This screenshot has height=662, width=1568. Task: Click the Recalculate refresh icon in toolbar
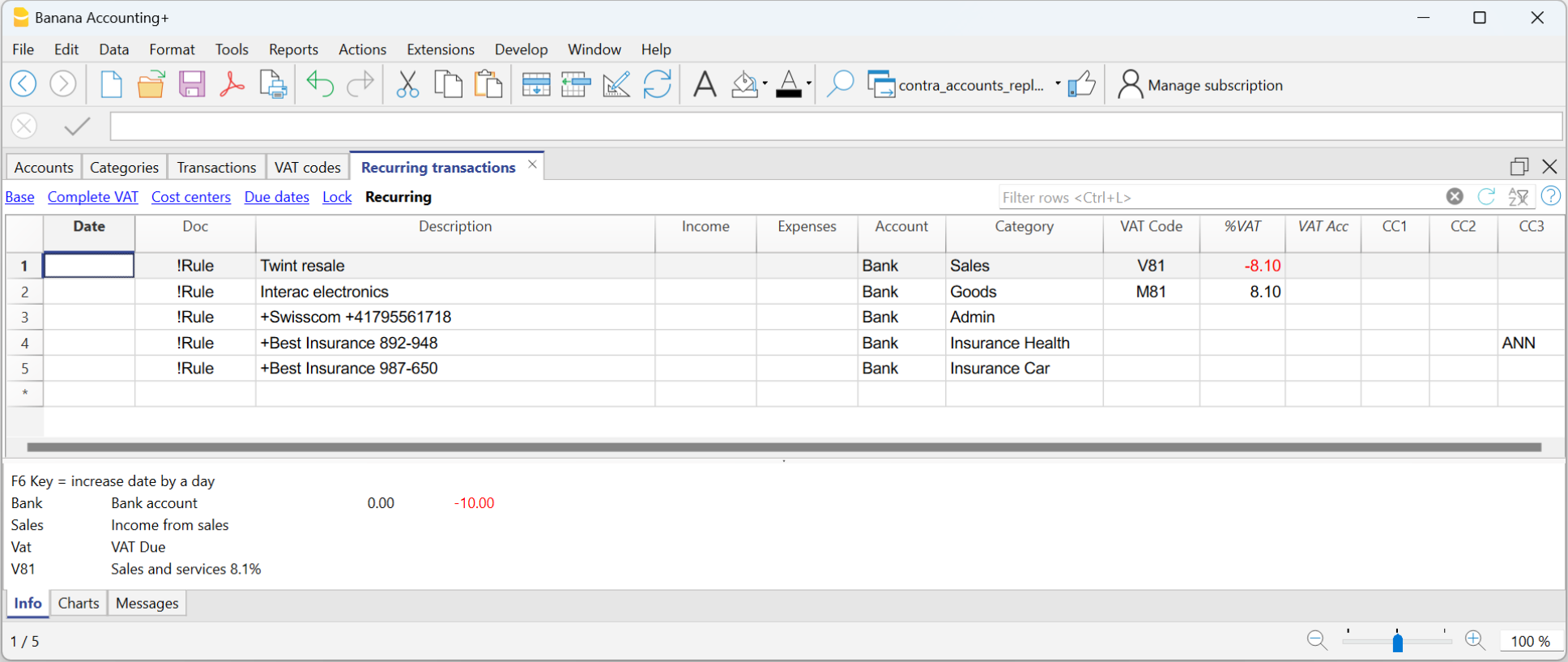click(657, 84)
